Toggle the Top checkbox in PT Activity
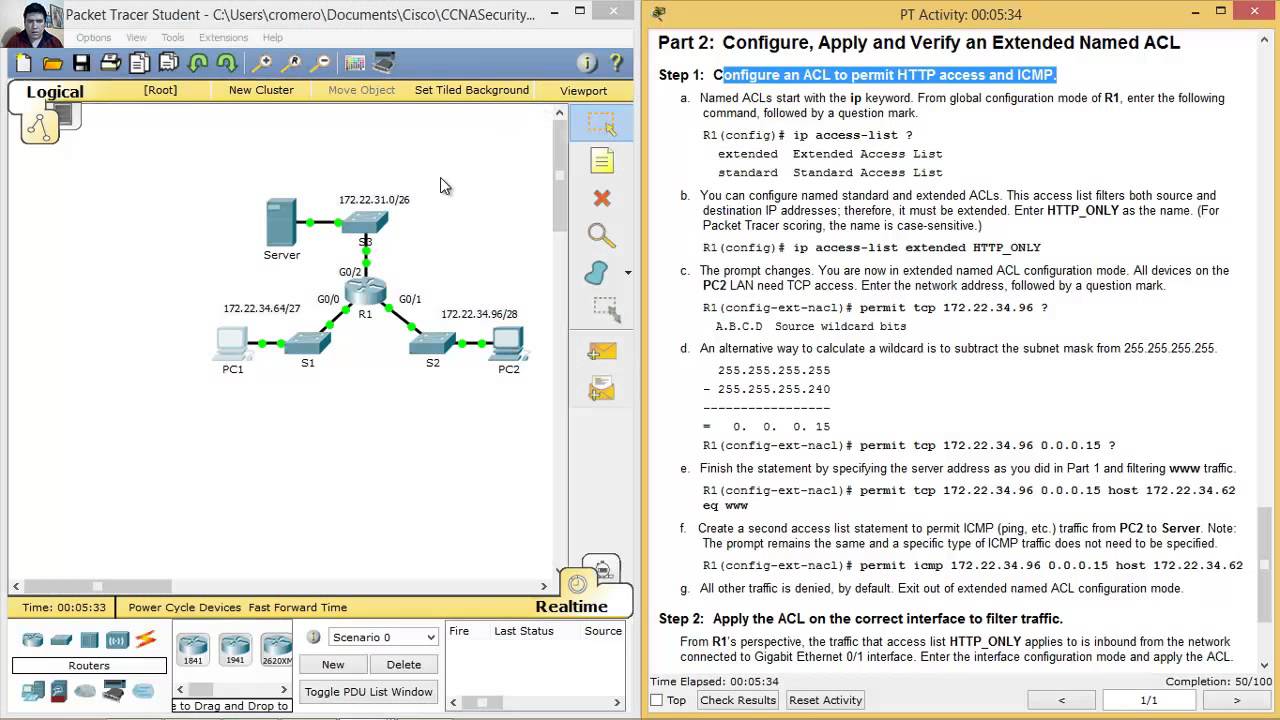The height and width of the screenshot is (720, 1280). coord(656,700)
